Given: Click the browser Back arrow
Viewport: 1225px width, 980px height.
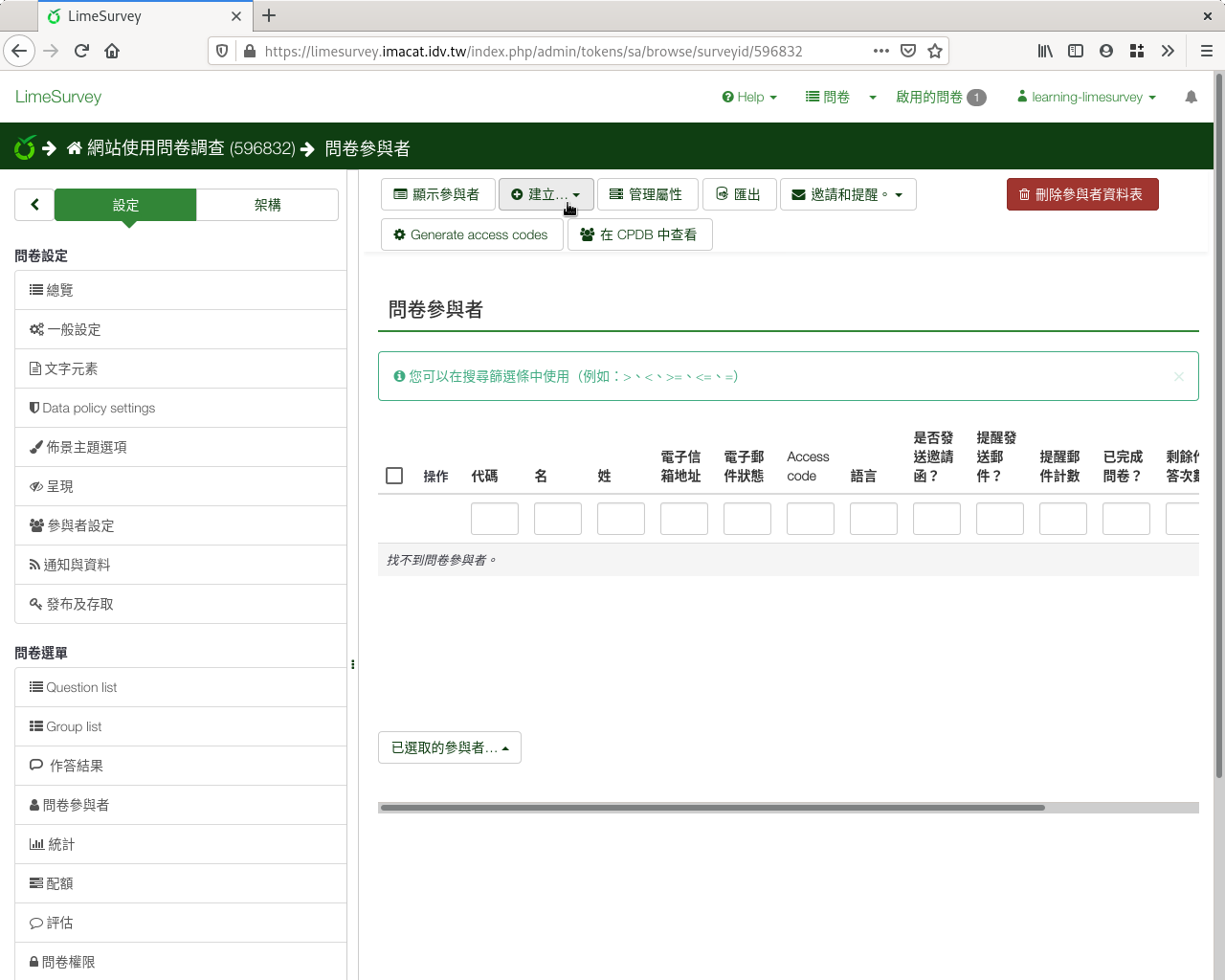Looking at the screenshot, I should (19, 51).
